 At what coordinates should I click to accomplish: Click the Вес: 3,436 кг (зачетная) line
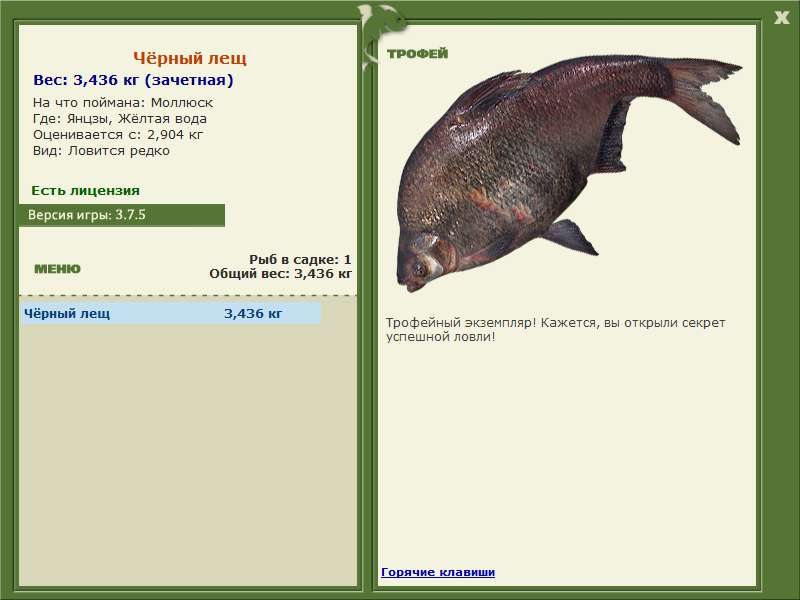coord(133,80)
